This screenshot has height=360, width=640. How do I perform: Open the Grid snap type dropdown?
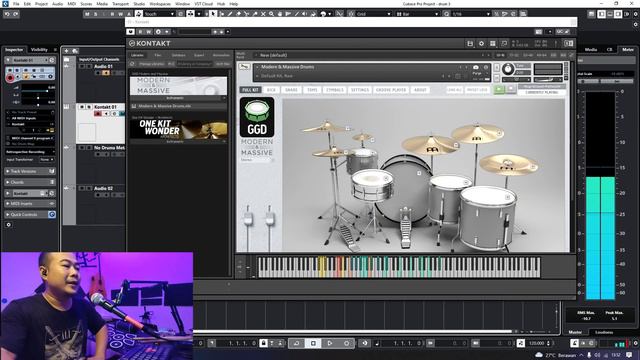pos(374,14)
